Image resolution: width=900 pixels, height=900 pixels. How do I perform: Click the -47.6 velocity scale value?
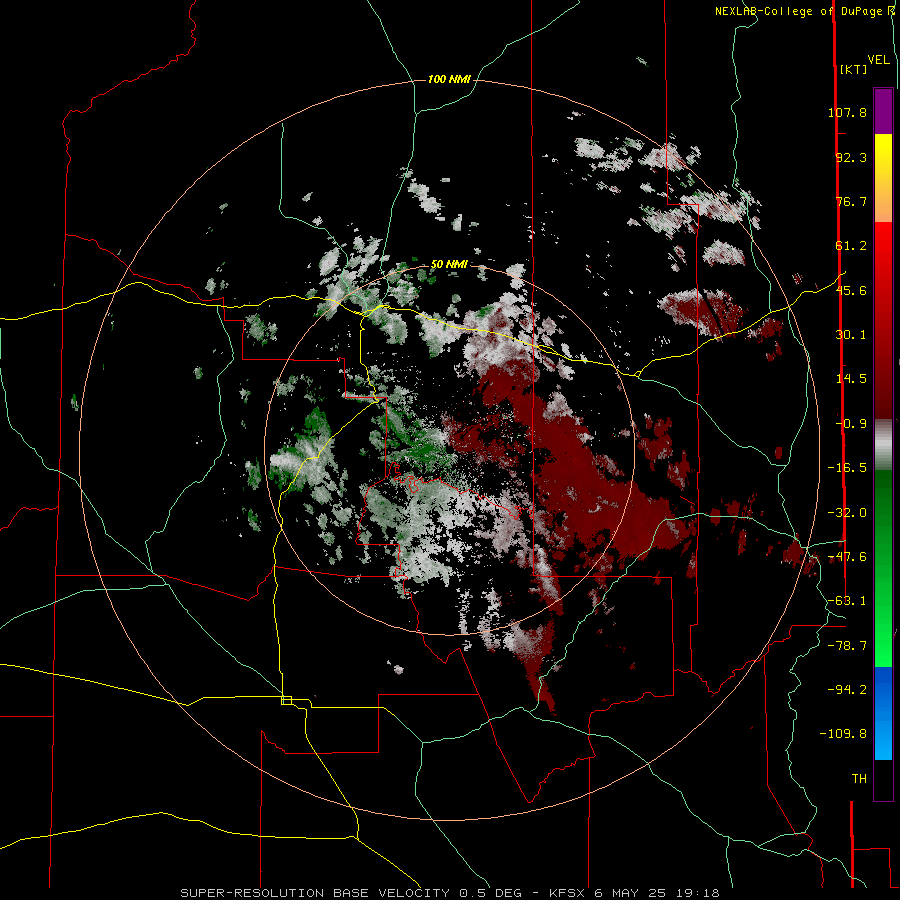pos(847,557)
